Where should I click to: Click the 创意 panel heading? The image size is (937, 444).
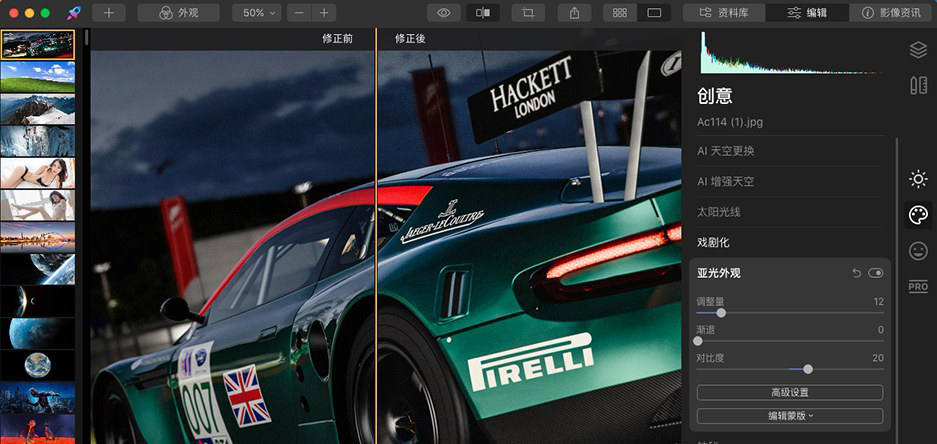point(715,96)
